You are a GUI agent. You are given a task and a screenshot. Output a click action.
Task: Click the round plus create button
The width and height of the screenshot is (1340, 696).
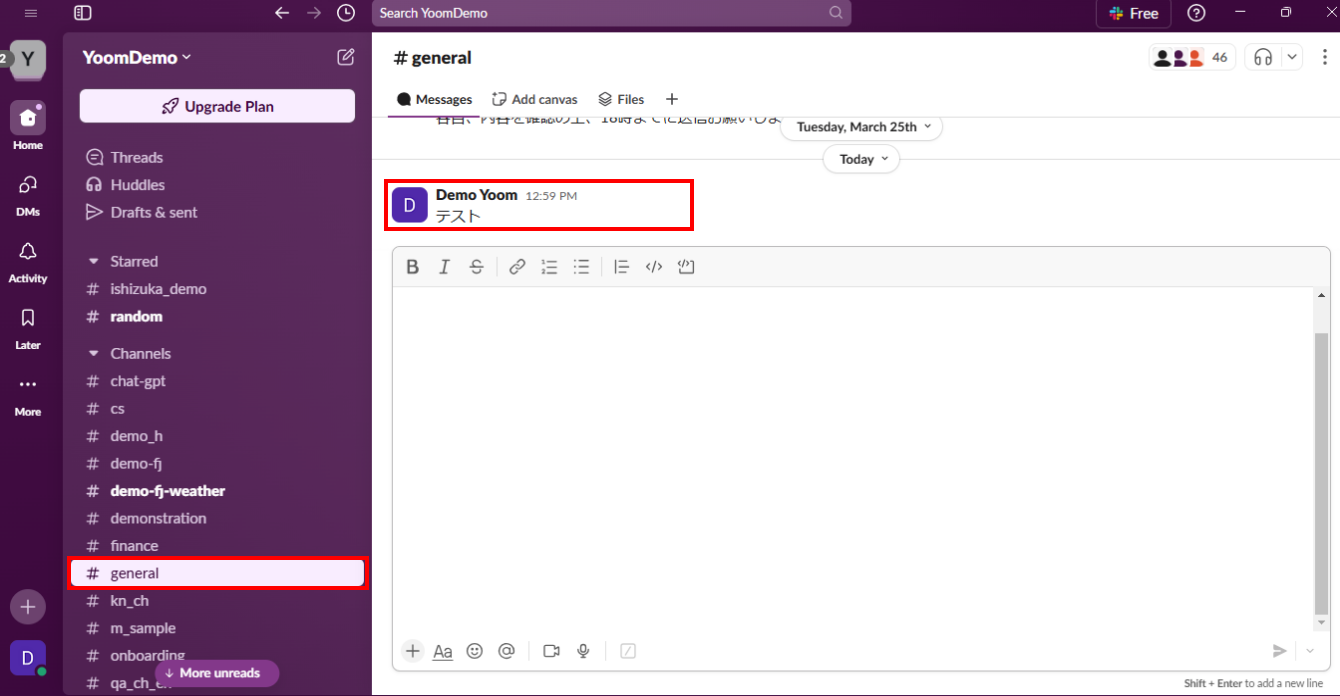point(28,606)
